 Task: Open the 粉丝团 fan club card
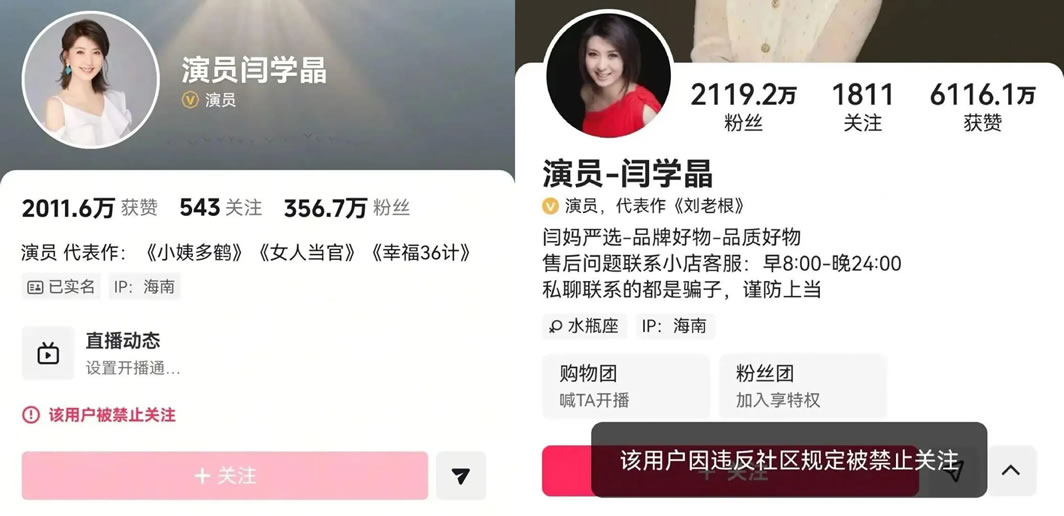click(803, 386)
